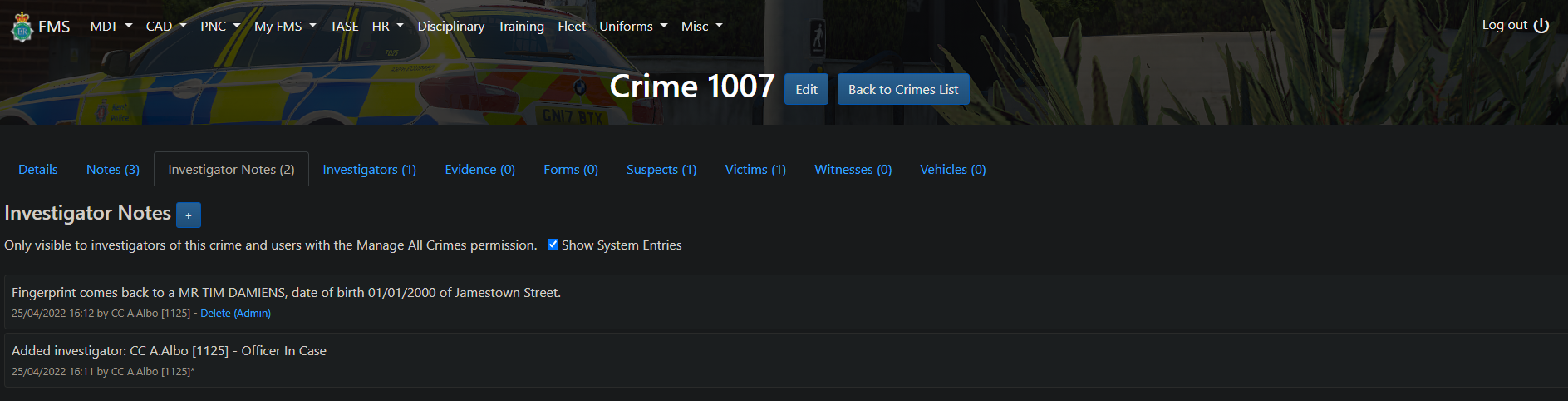Open the My FMS dropdown
The image size is (1568, 401).
point(285,27)
